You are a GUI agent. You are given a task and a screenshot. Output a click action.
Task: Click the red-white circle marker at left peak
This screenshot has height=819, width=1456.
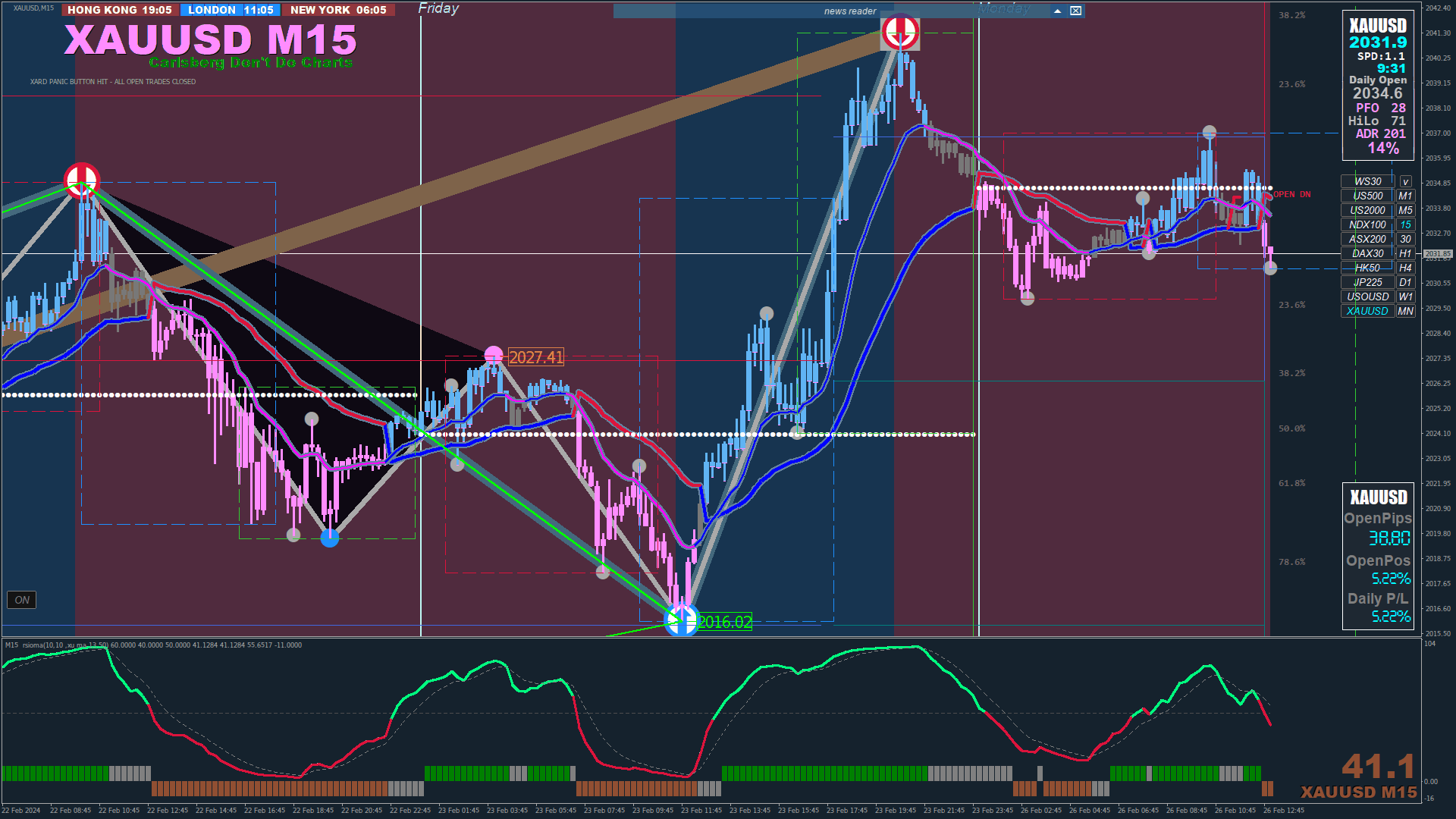coord(82,180)
